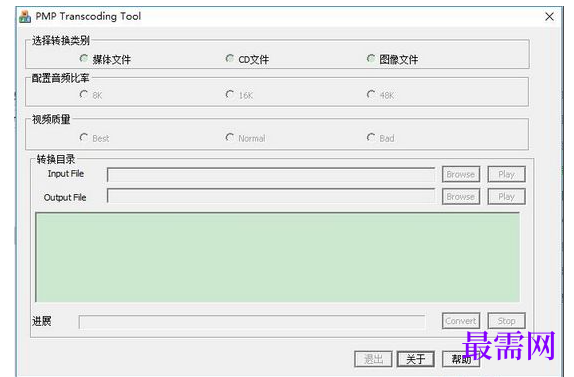The image size is (574, 377).
Task: Select the CD文件 radio button
Action: tap(230, 58)
